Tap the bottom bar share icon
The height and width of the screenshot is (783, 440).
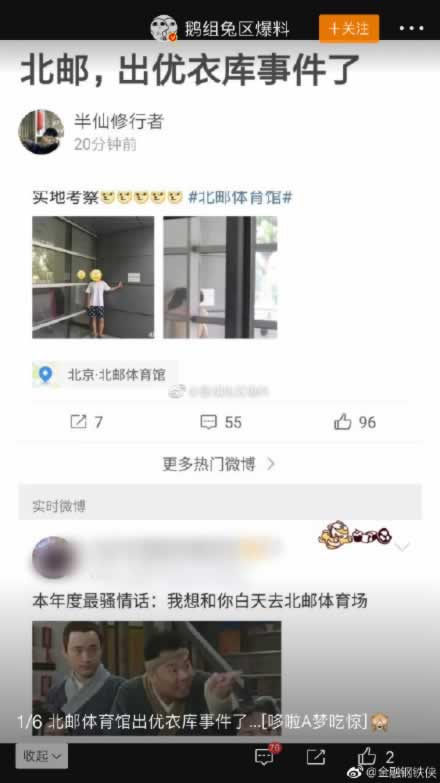tap(316, 757)
